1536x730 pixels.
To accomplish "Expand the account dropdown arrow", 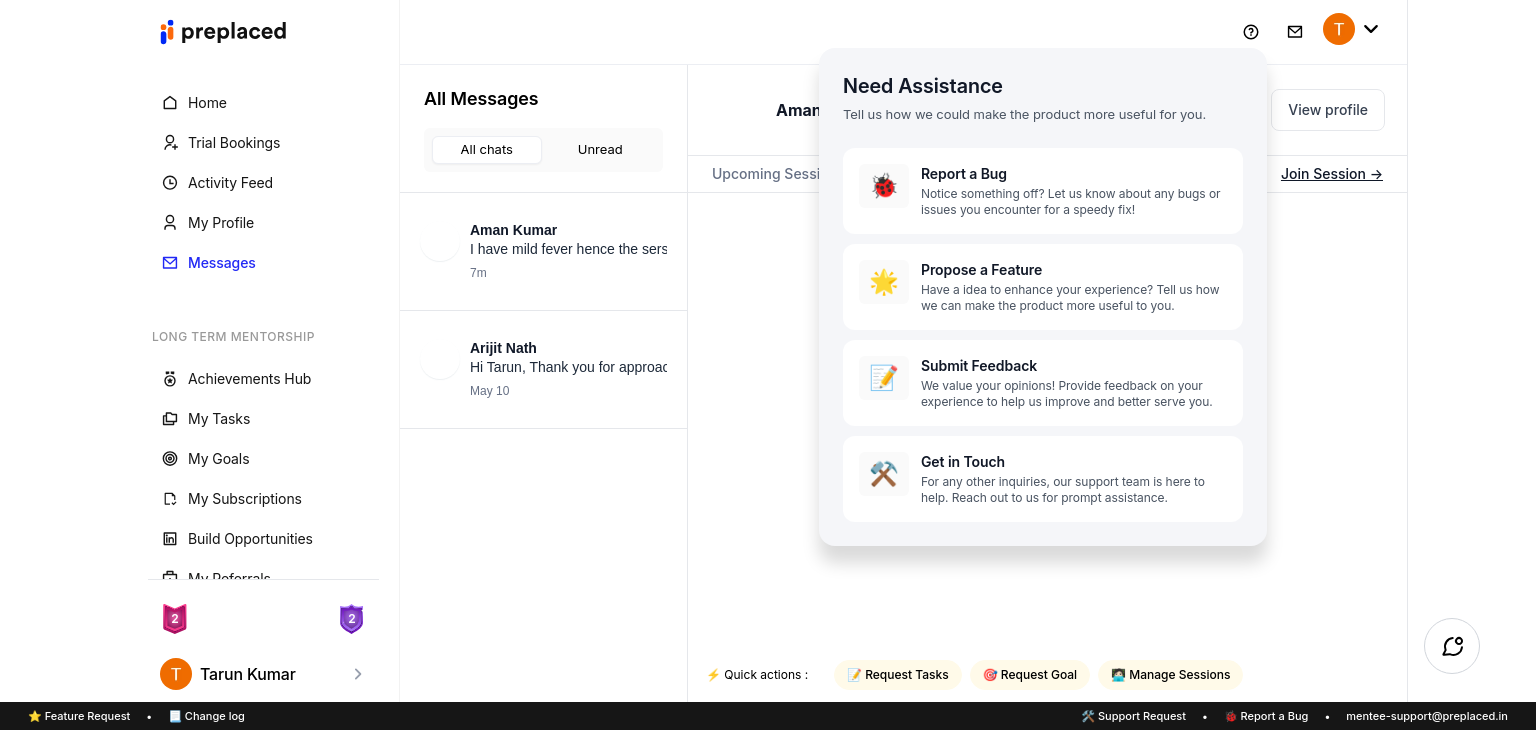I will point(1371,29).
